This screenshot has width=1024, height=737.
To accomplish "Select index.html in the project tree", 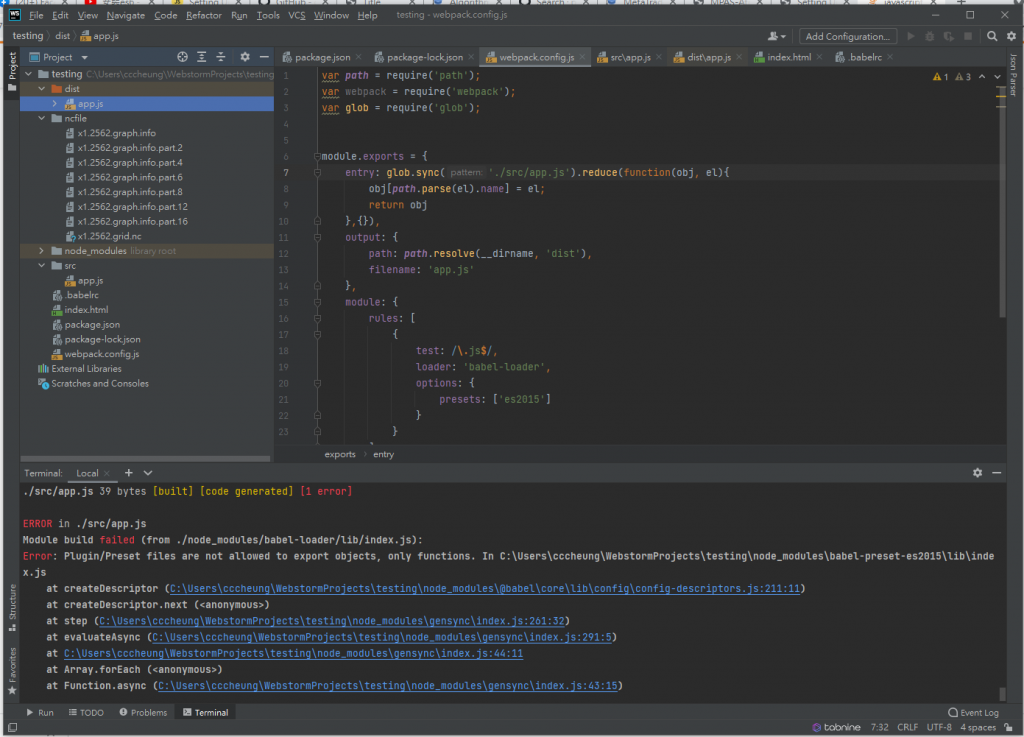I will coord(86,310).
